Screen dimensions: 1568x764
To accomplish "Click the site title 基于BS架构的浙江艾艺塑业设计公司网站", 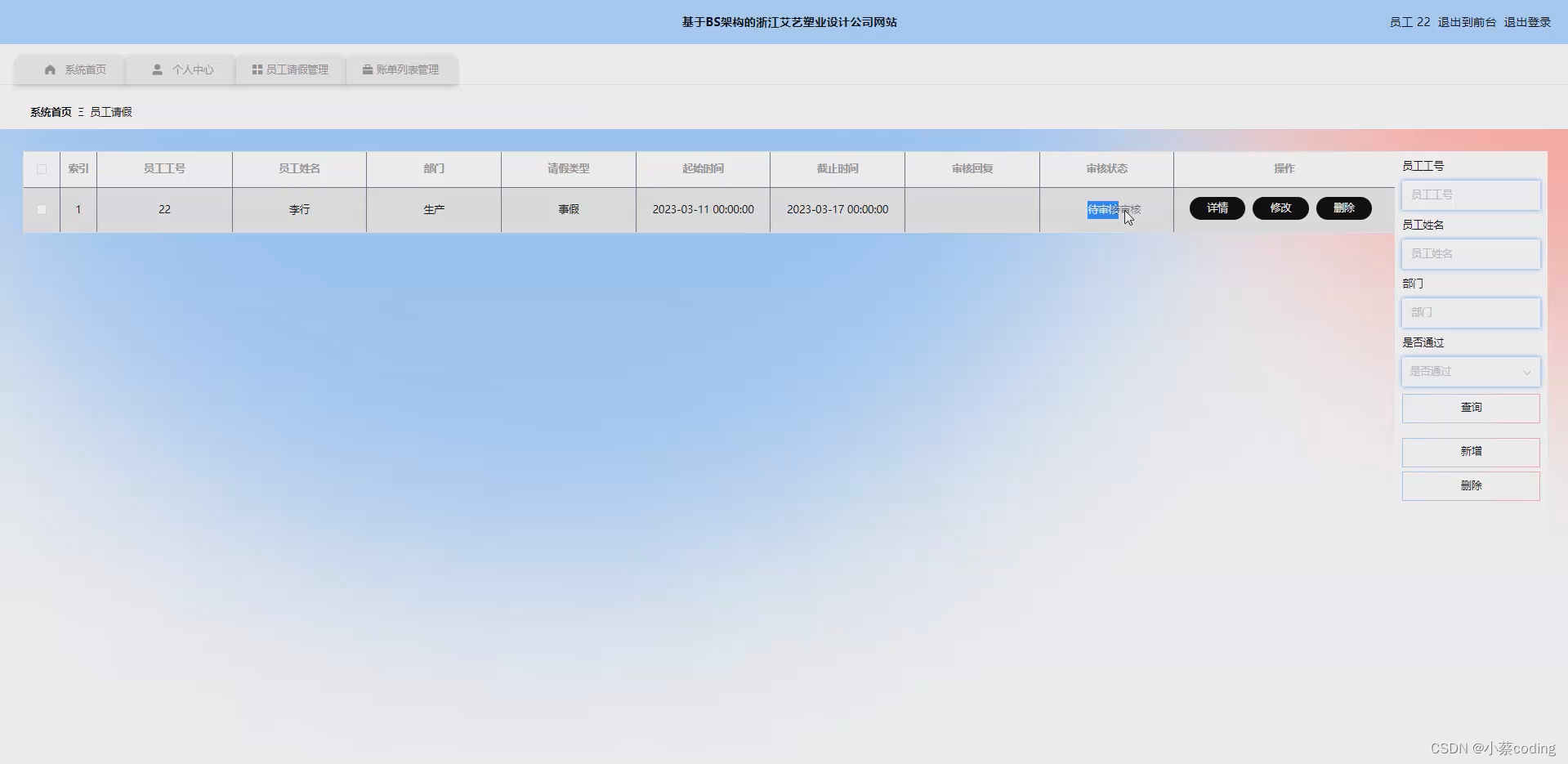I will (789, 22).
